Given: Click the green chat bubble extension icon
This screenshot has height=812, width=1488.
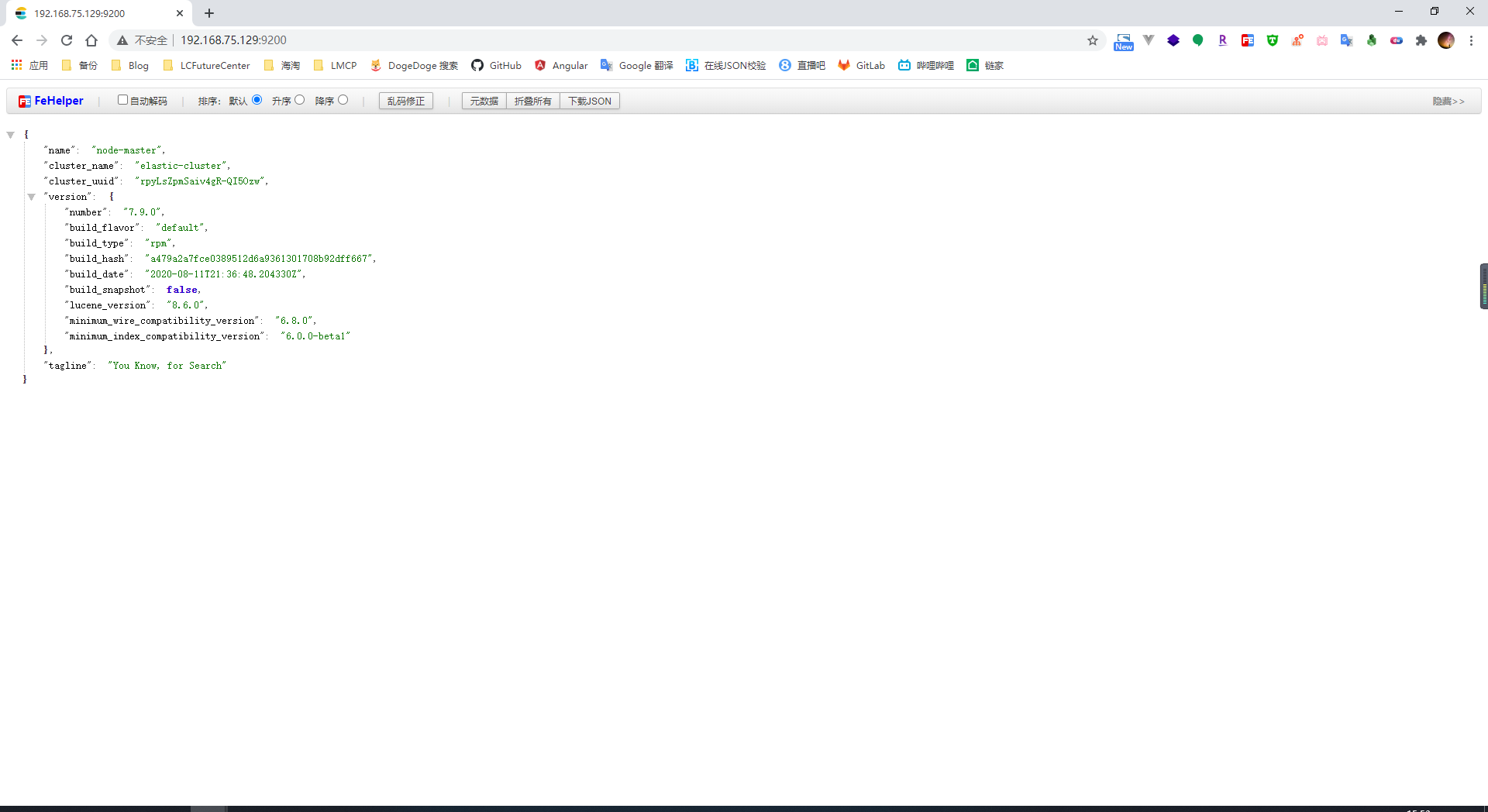Looking at the screenshot, I should (x=1198, y=40).
